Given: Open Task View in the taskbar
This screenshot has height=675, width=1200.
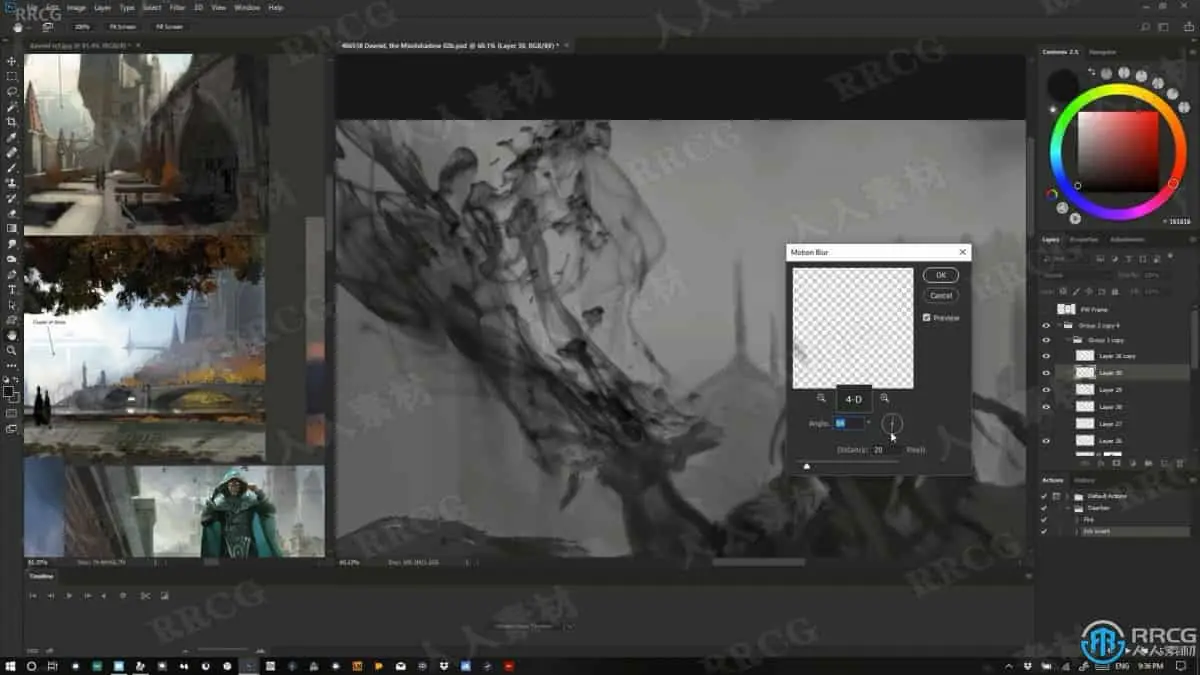Looking at the screenshot, I should coord(54,665).
